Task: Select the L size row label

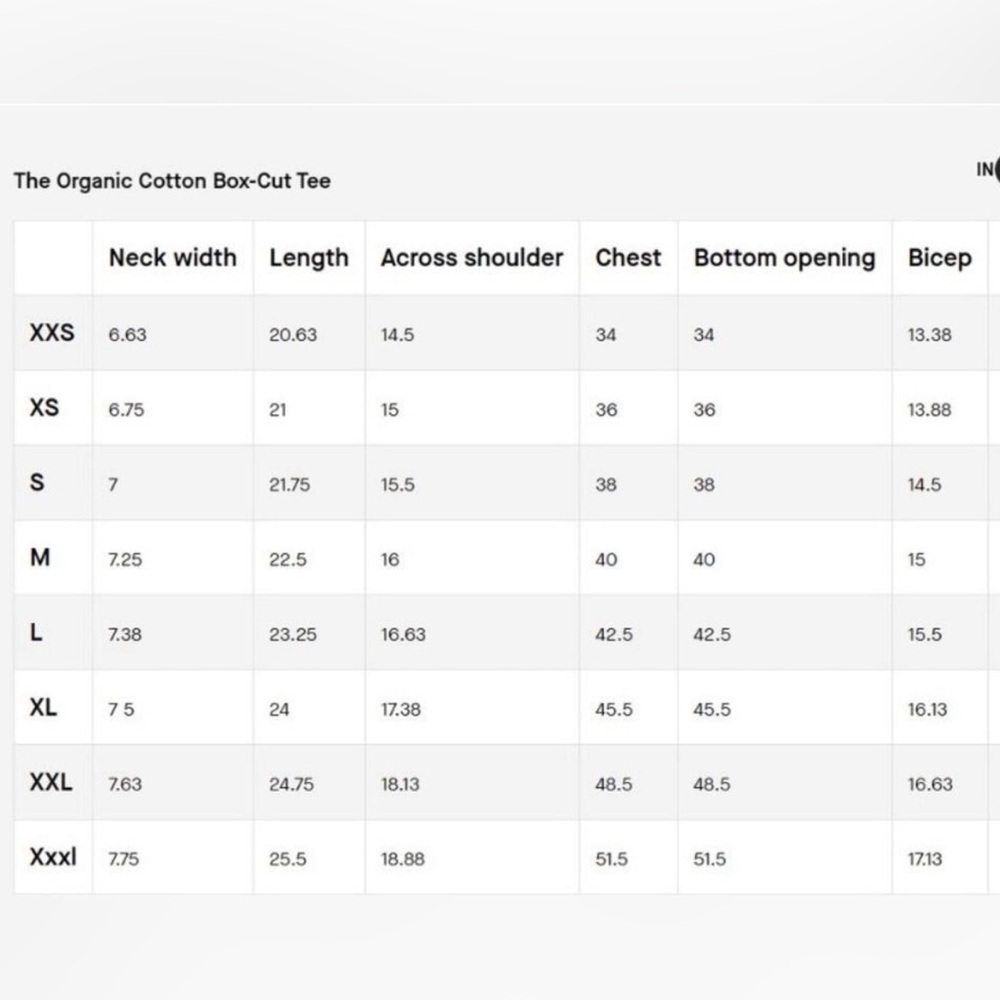Action: 36,632
